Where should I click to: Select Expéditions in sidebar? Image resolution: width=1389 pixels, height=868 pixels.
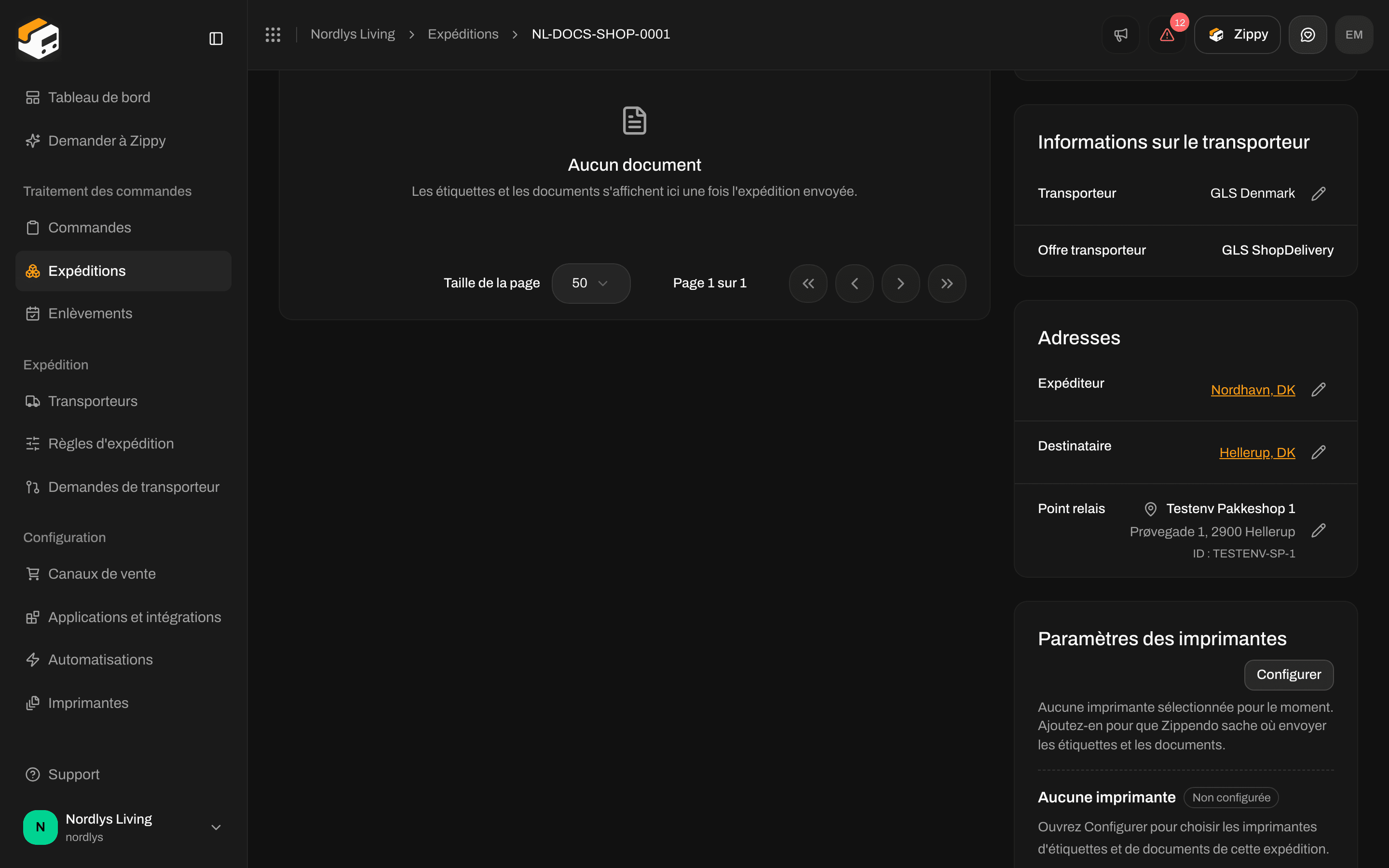123,271
